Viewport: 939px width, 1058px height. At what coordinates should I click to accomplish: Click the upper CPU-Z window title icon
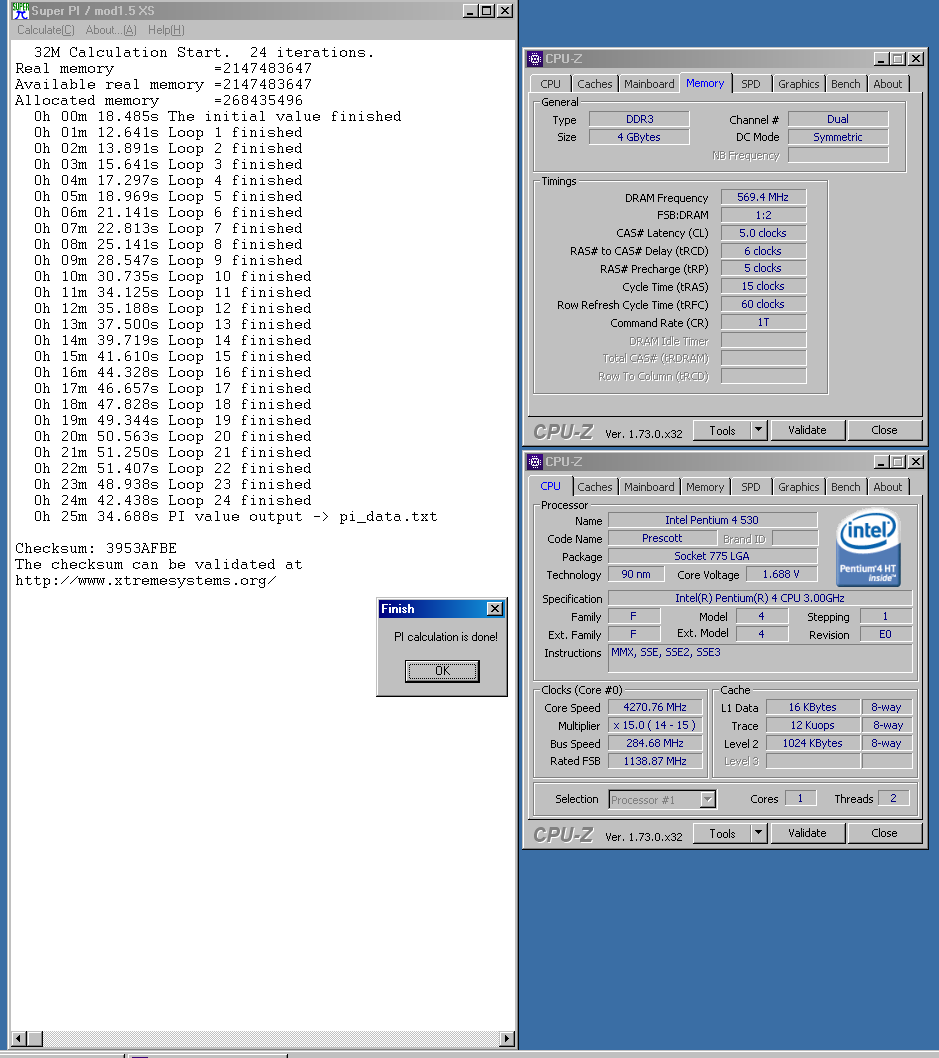tap(535, 59)
